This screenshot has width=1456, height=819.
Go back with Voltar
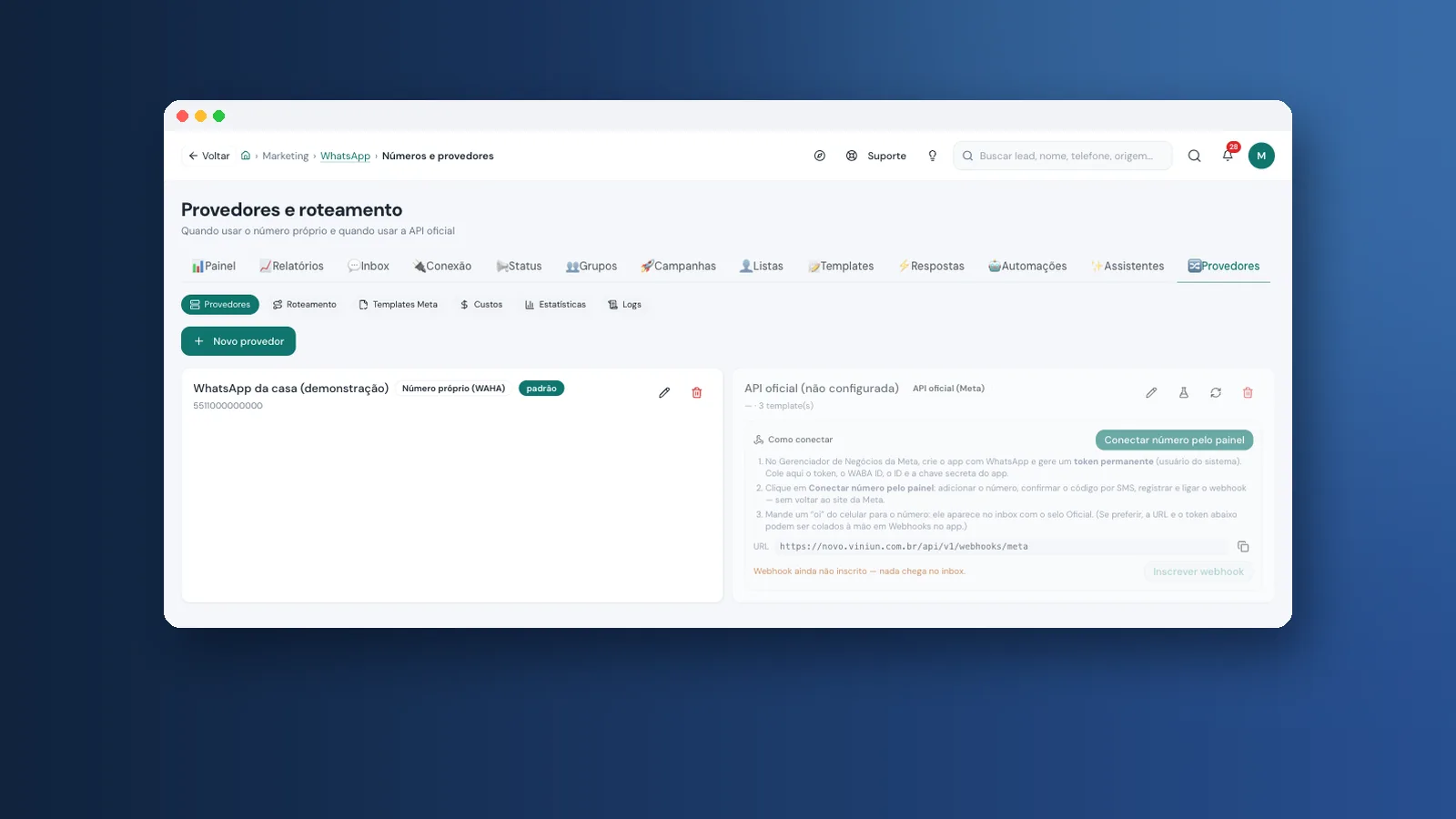coord(208,156)
